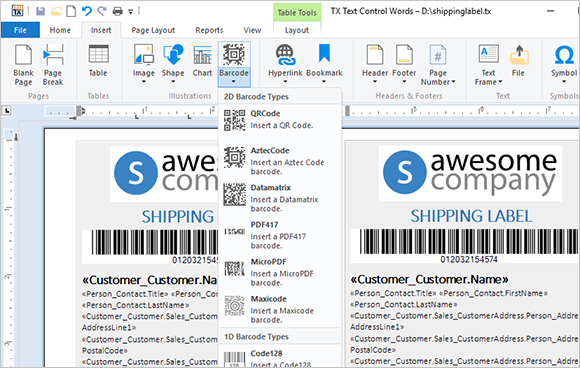Pick MicroPDF barcode type
The image size is (580, 368).
[x=280, y=272]
